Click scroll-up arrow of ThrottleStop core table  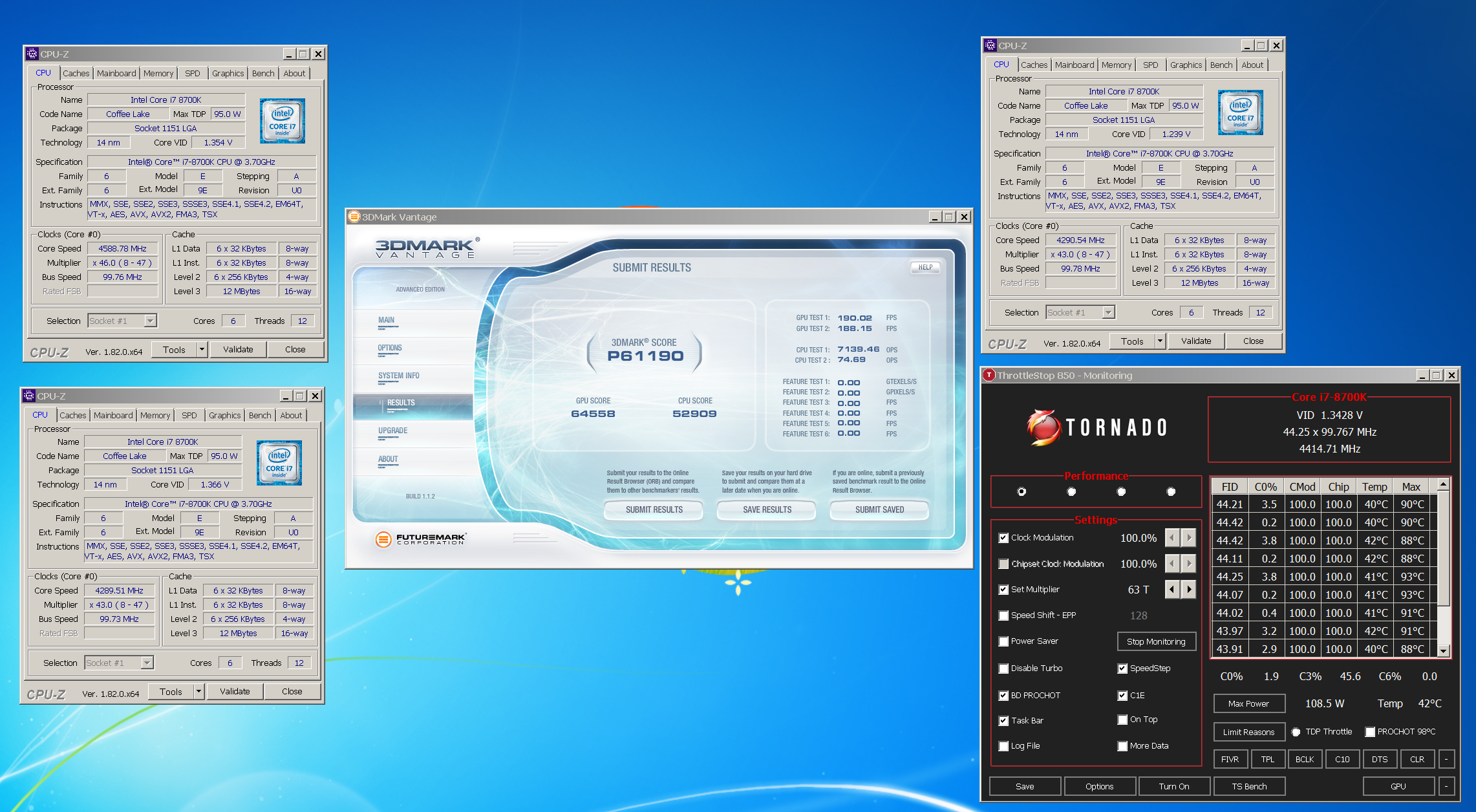(1443, 484)
